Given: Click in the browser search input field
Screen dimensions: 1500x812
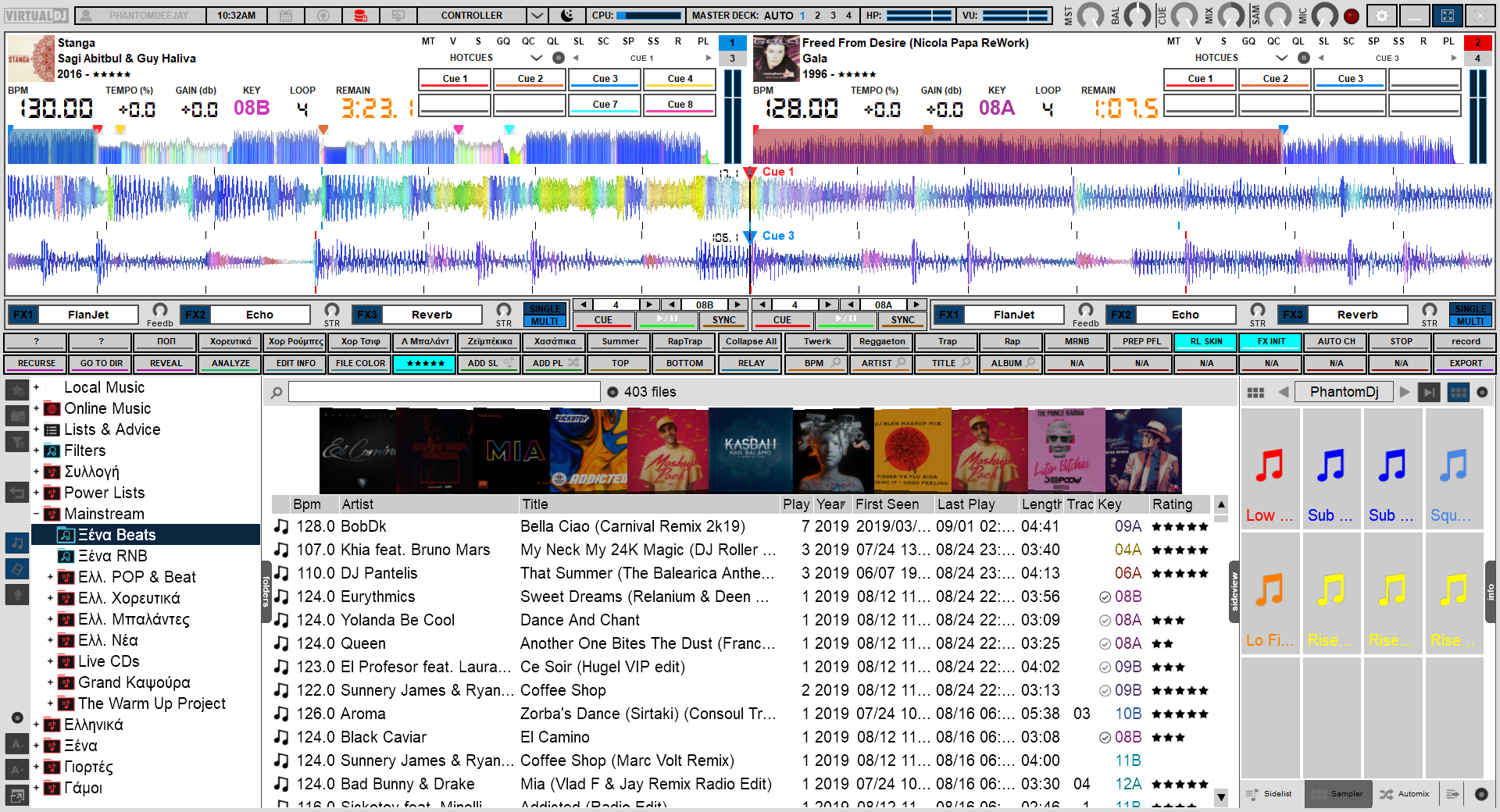Looking at the screenshot, I should pos(444,392).
